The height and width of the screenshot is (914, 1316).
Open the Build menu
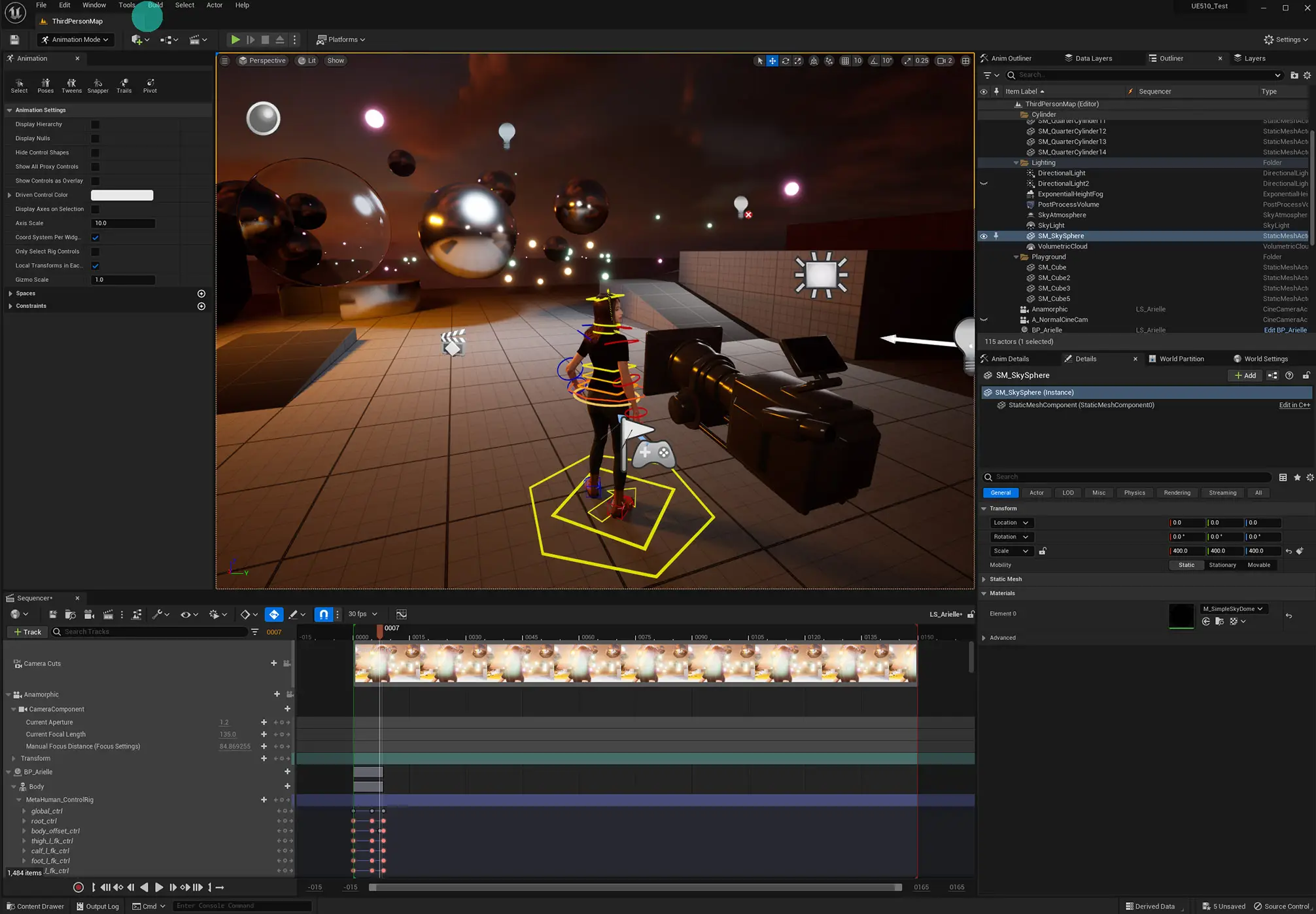click(155, 5)
